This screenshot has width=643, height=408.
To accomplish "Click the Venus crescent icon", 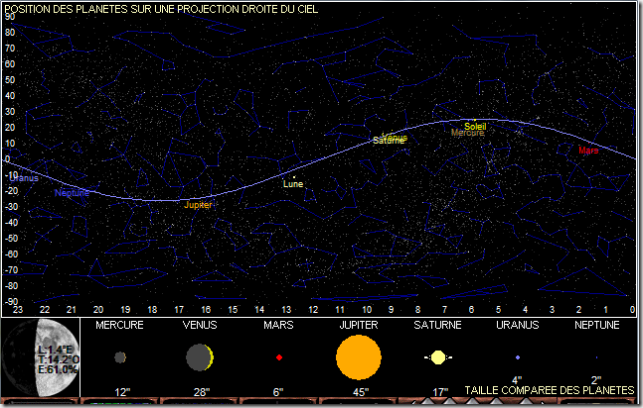I will pos(199,356).
